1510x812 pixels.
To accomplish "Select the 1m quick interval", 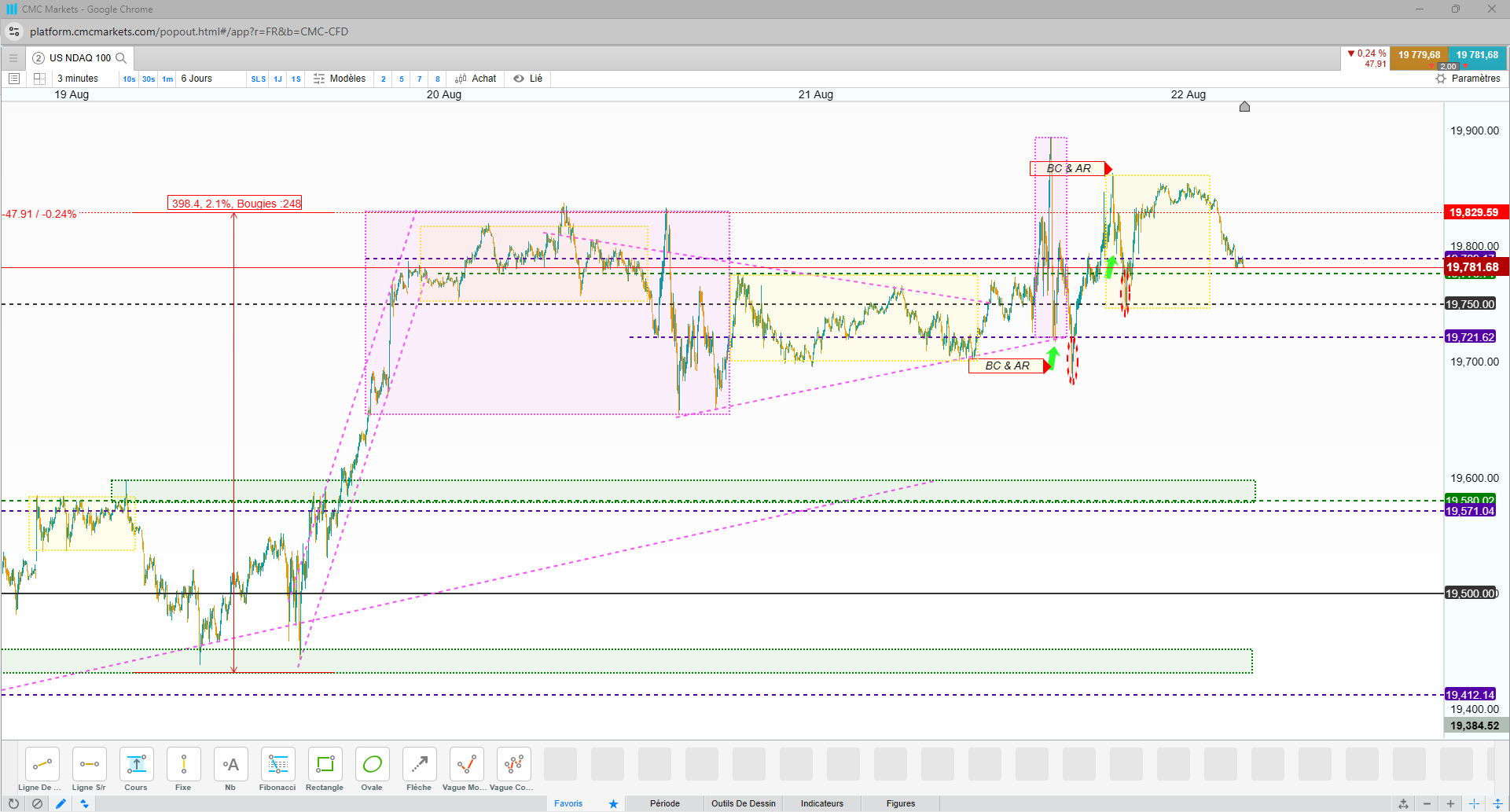I will [x=167, y=79].
